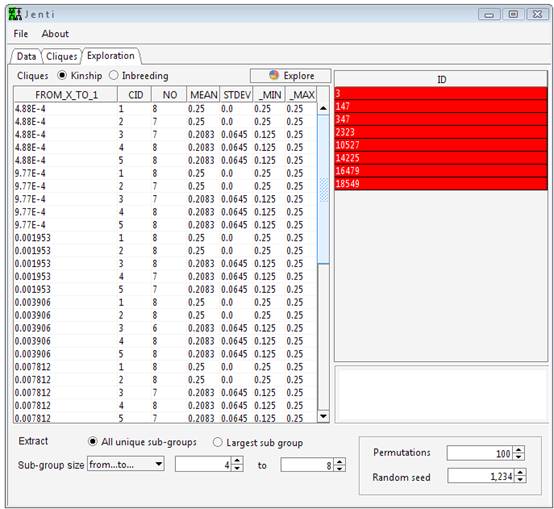The width and height of the screenshot is (554, 509).
Task: Increment the sub-group minimum size spinner
Action: (x=237, y=461)
